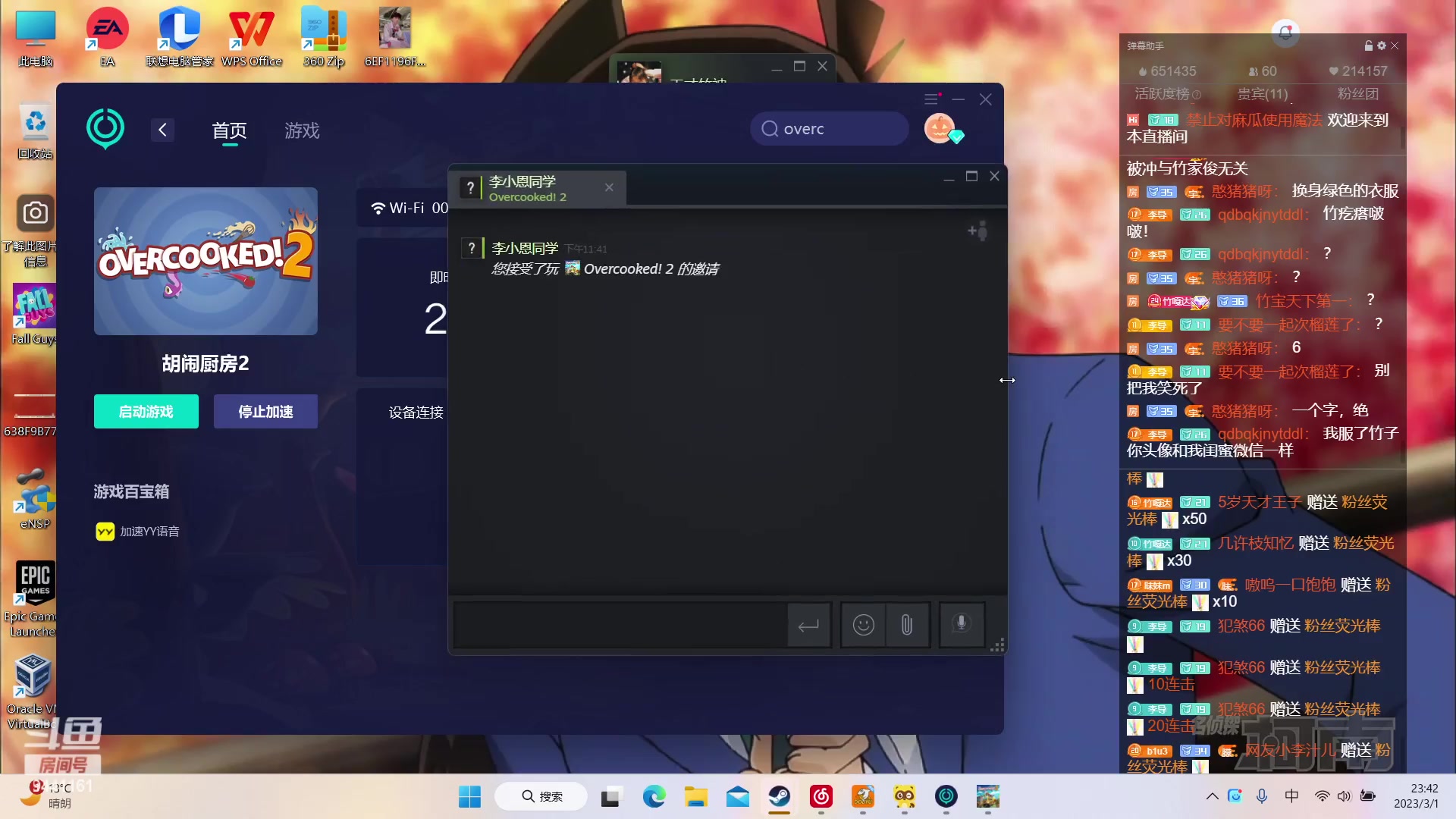Open the accelerator hamburger menu icon
1456x819 pixels.
coord(931,99)
